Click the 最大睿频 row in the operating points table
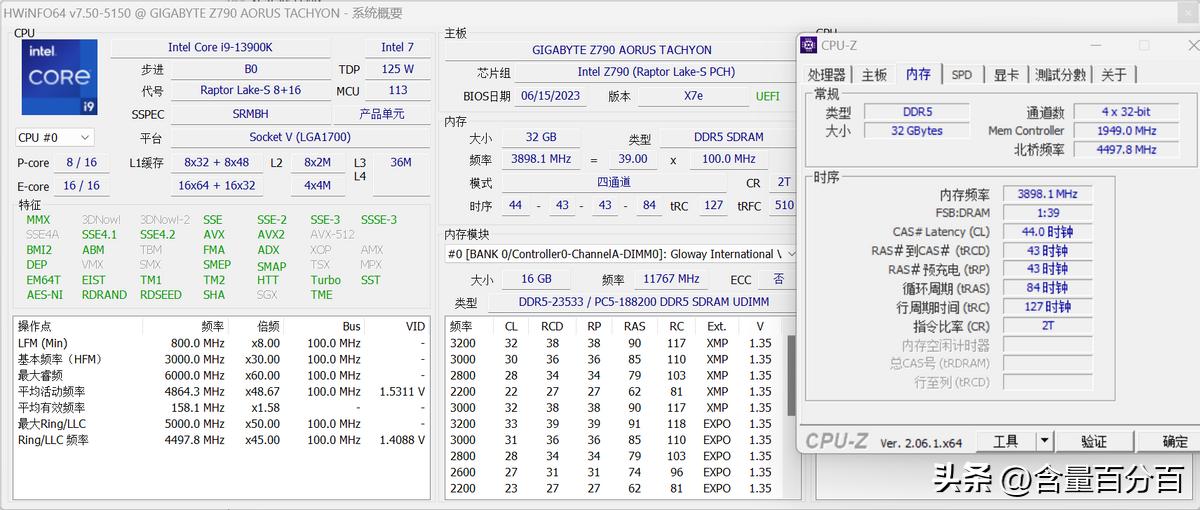The image size is (1200, 510). pos(222,375)
